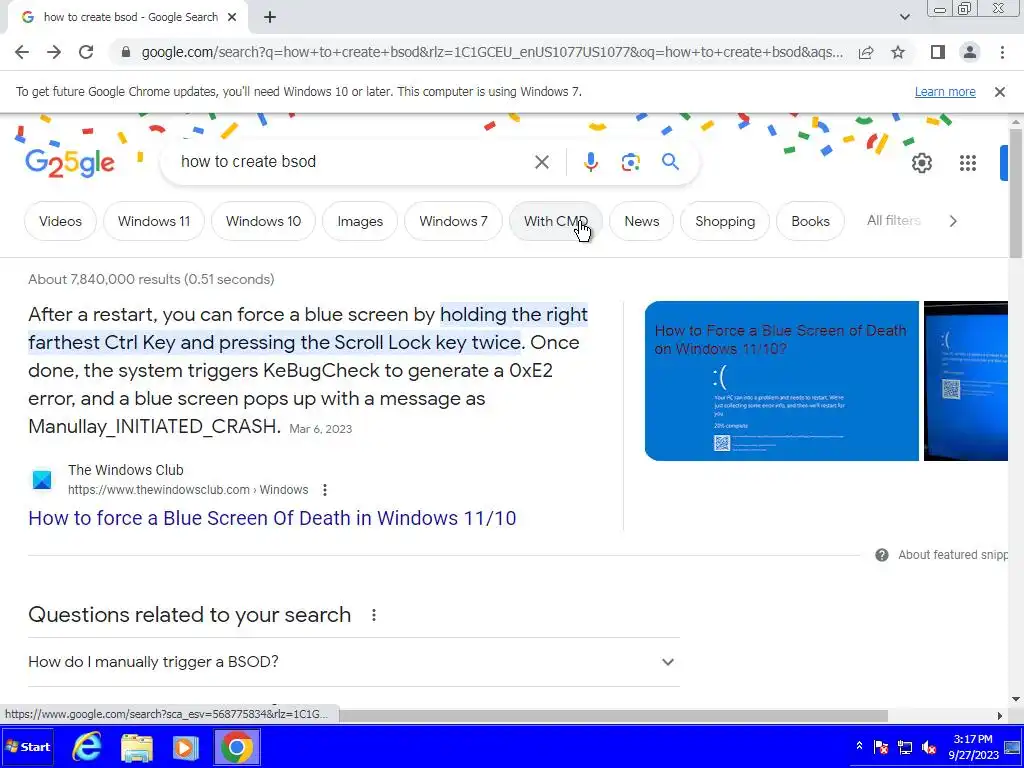
Task: Dismiss the Chrome update notice
Action: pos(999,92)
